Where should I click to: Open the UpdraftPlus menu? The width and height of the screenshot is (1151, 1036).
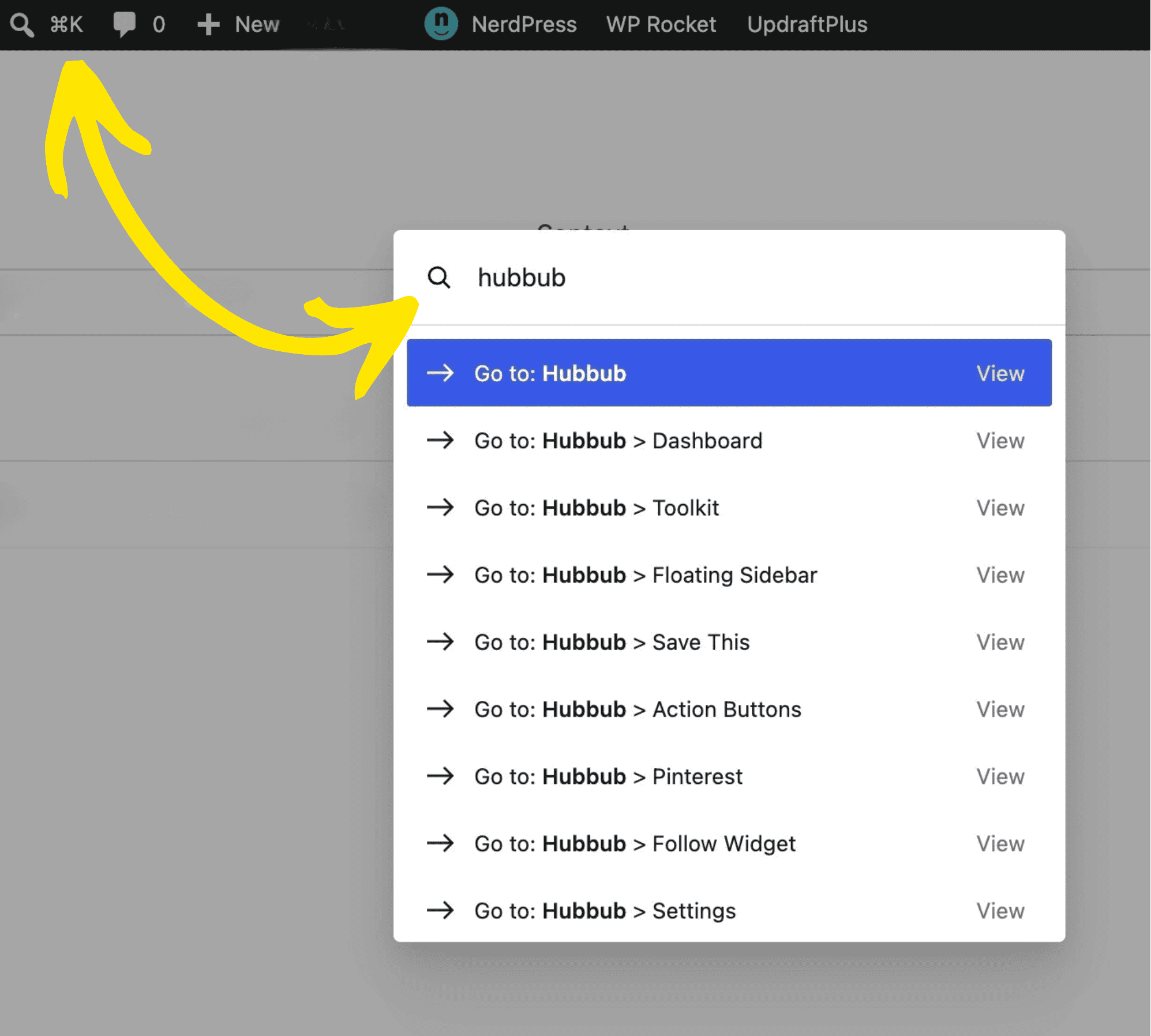click(x=807, y=25)
